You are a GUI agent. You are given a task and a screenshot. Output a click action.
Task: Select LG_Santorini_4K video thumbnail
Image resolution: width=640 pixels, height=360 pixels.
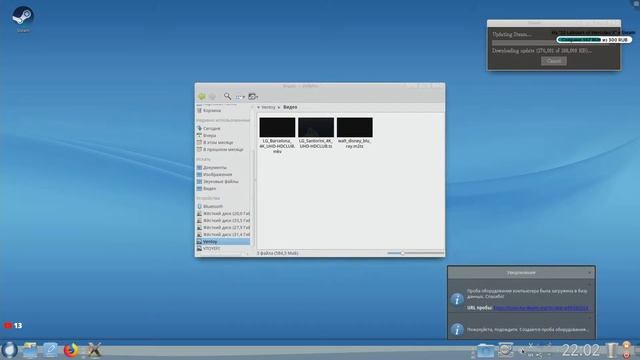coord(316,127)
